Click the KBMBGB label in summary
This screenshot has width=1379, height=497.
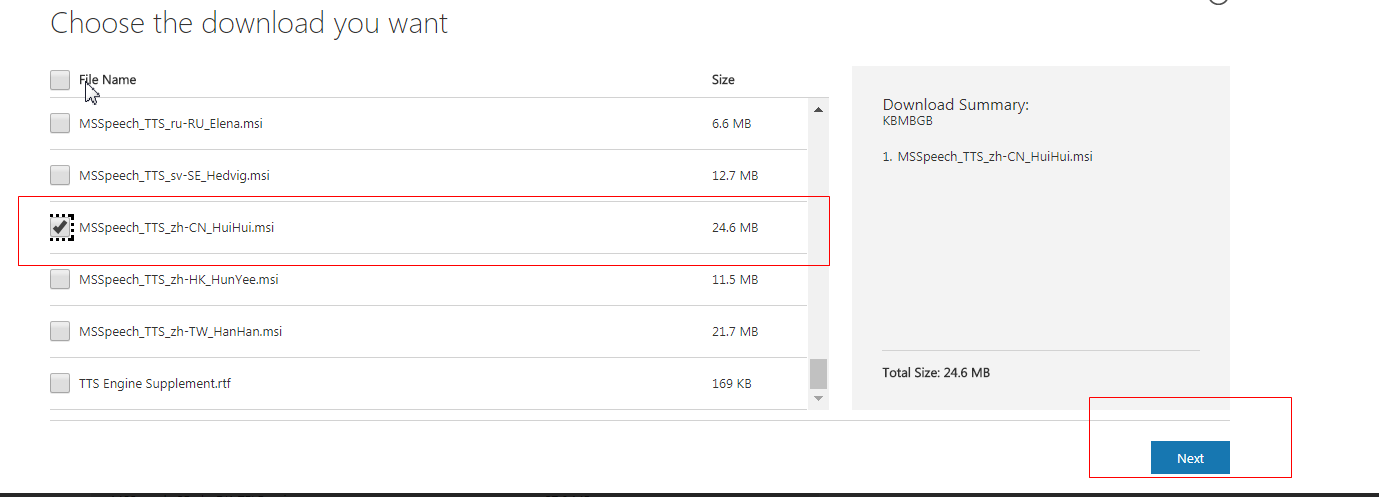click(908, 121)
